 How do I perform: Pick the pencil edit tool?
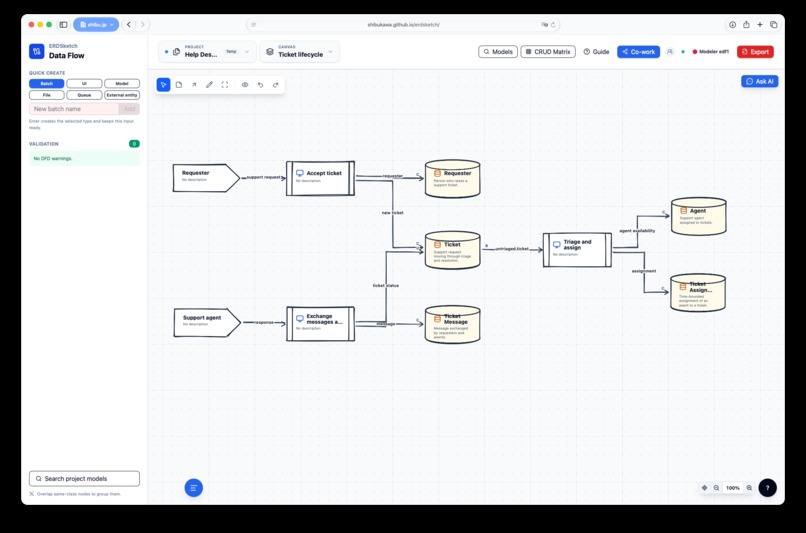point(209,85)
